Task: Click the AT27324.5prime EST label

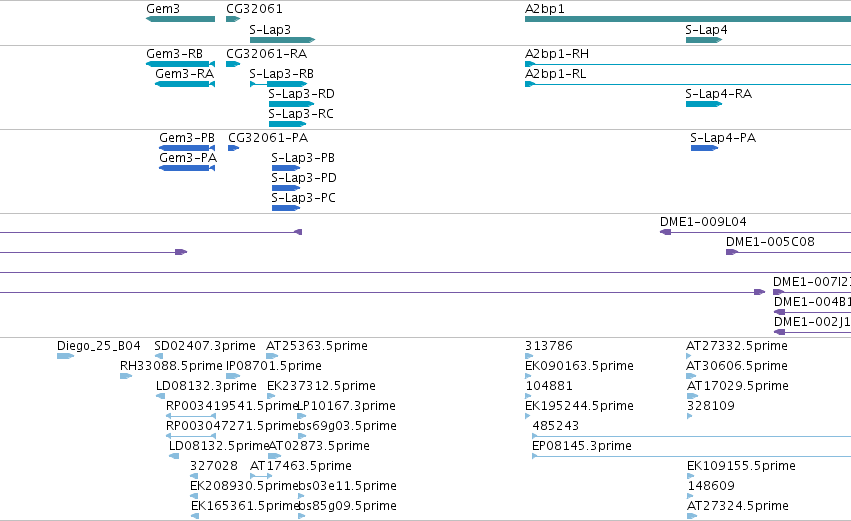Action: [x=738, y=506]
